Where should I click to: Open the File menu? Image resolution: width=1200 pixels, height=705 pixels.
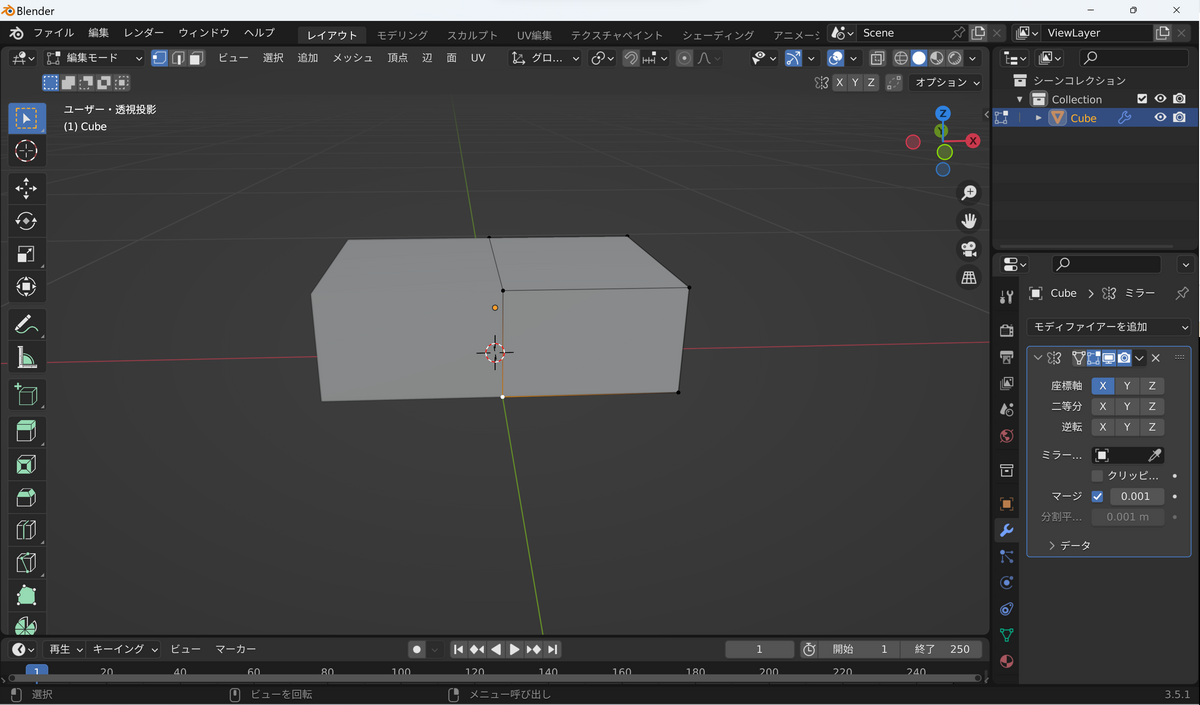54,33
